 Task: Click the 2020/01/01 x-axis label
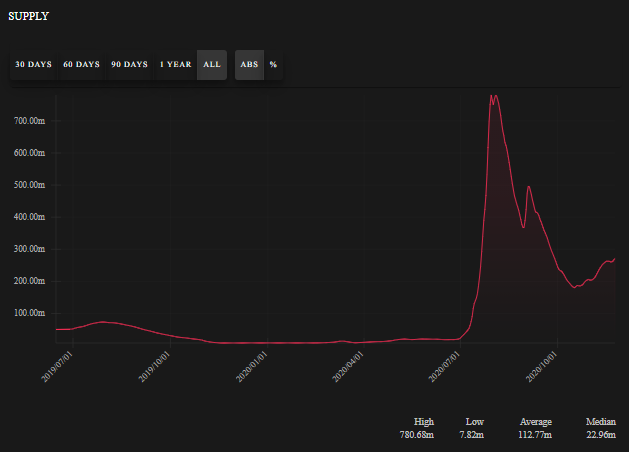pos(252,367)
